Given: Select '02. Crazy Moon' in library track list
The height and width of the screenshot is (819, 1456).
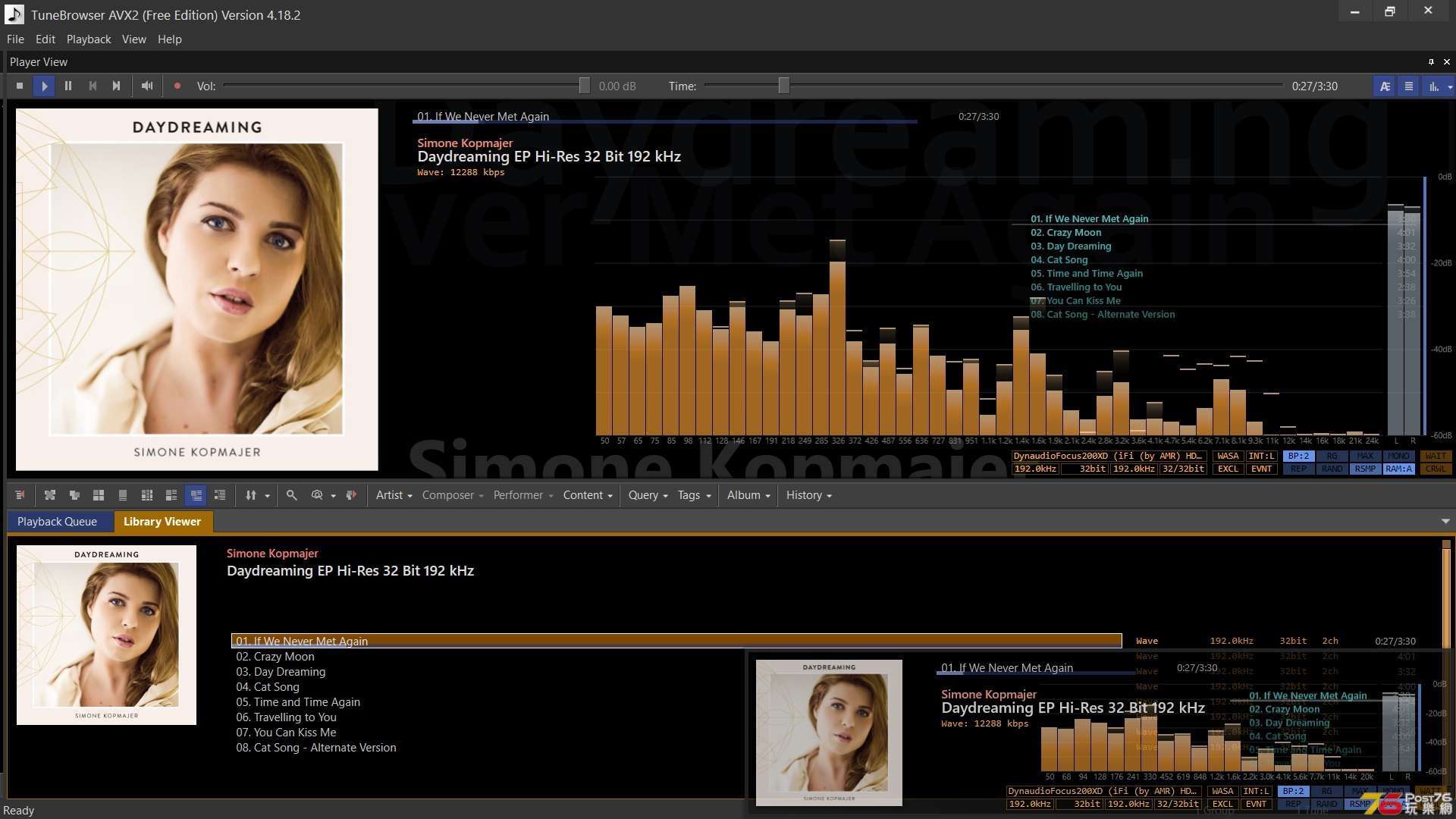Looking at the screenshot, I should click(275, 657).
